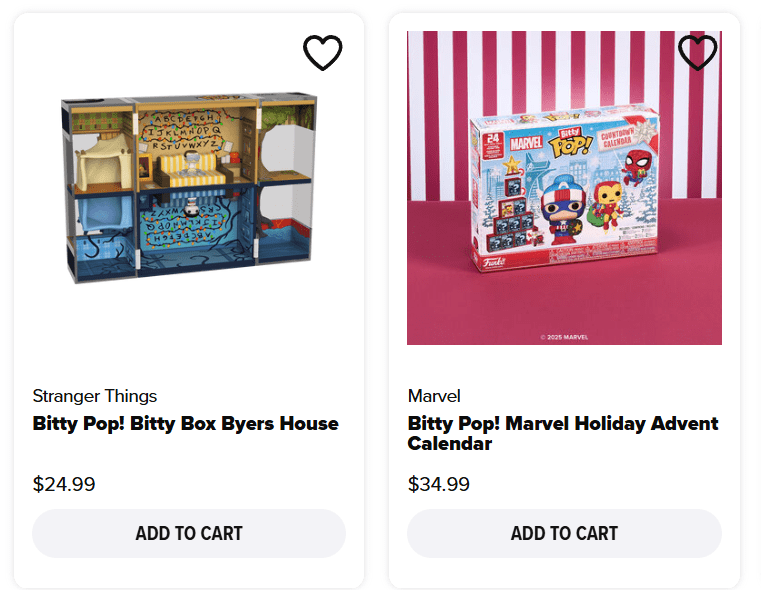Screen dimensions: 761x590
Task: Add Marvel Holiday Advent Calendar to cart
Action: pos(564,533)
